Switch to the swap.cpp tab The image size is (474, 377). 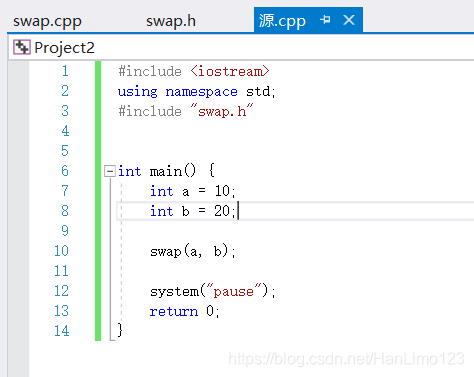click(x=47, y=21)
